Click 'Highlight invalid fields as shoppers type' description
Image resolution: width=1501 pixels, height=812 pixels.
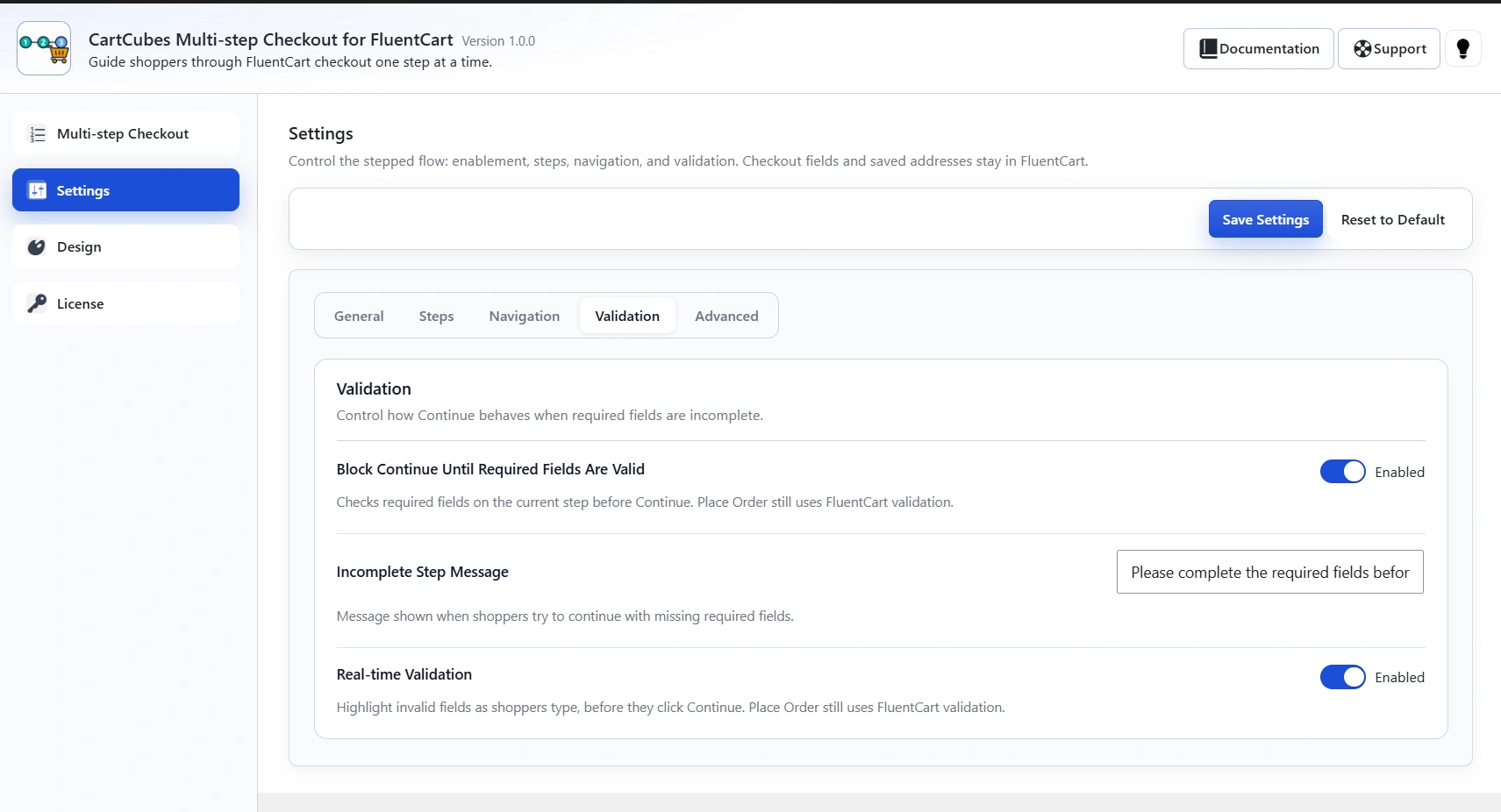pos(671,708)
